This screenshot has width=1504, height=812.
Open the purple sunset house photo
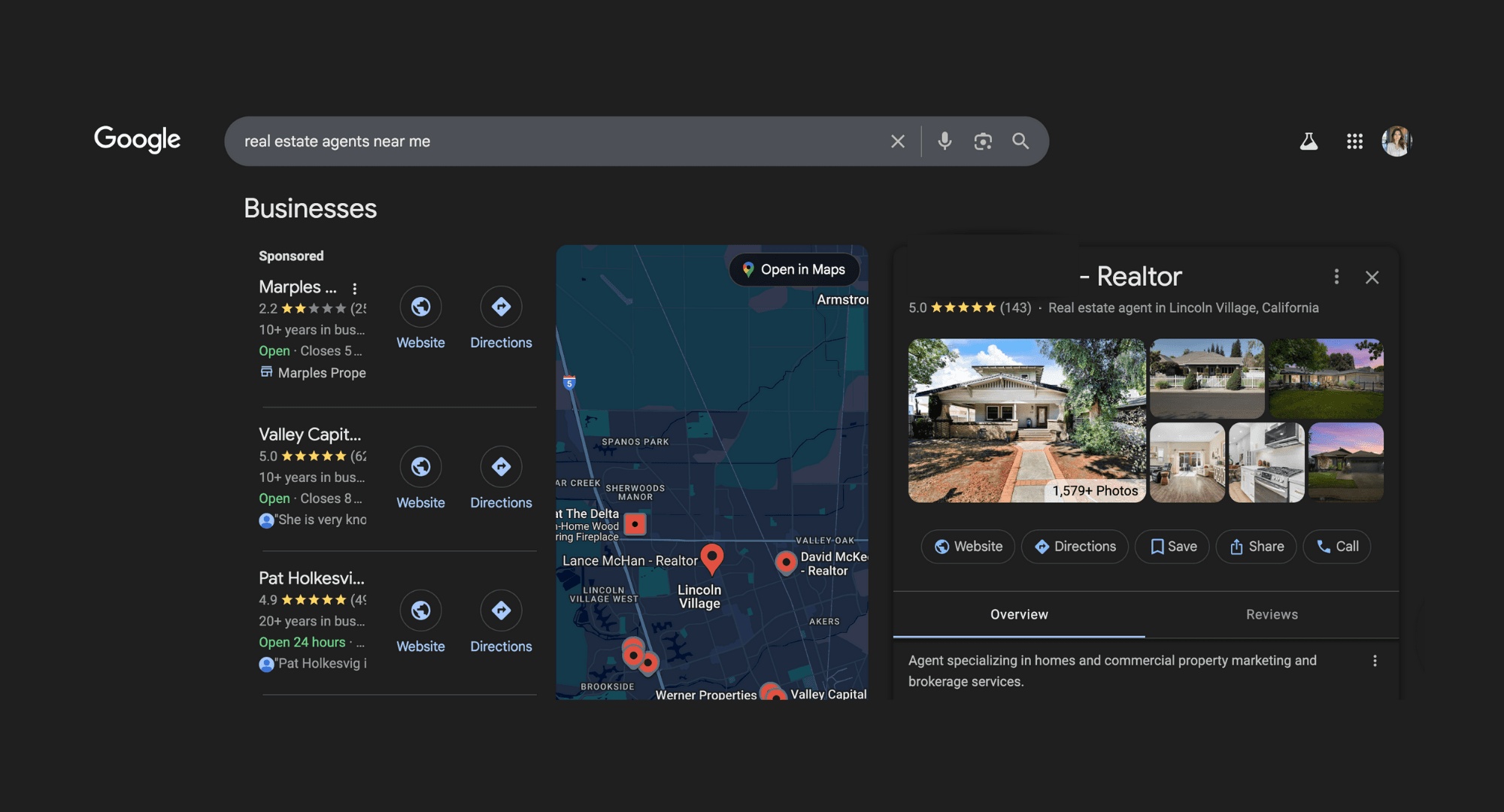pyautogui.click(x=1346, y=462)
